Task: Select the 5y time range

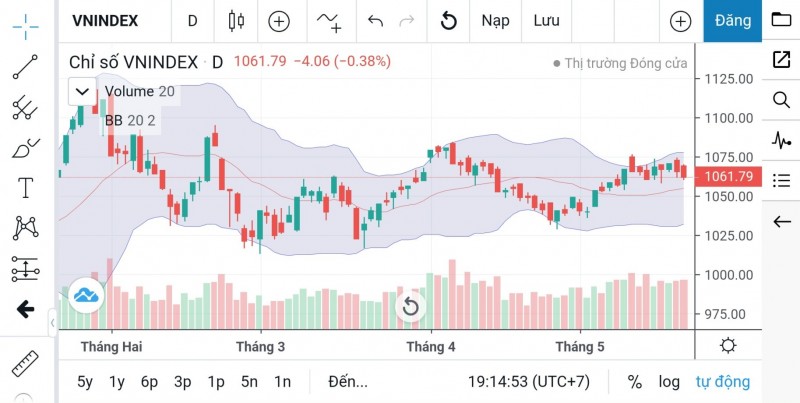Action: [x=85, y=381]
